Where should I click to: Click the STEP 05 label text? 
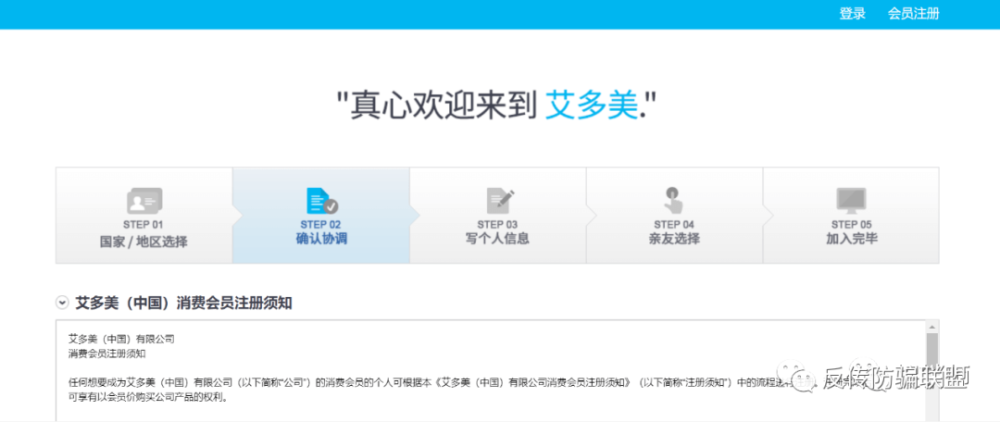[851, 225]
